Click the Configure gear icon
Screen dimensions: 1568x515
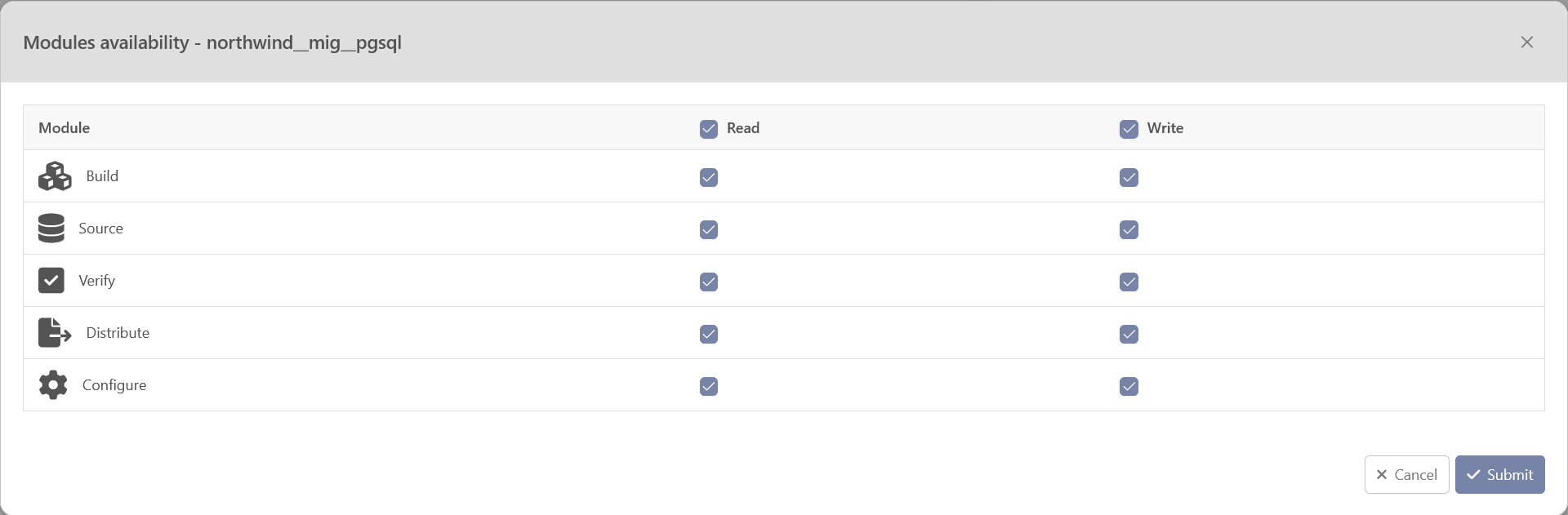coord(53,385)
